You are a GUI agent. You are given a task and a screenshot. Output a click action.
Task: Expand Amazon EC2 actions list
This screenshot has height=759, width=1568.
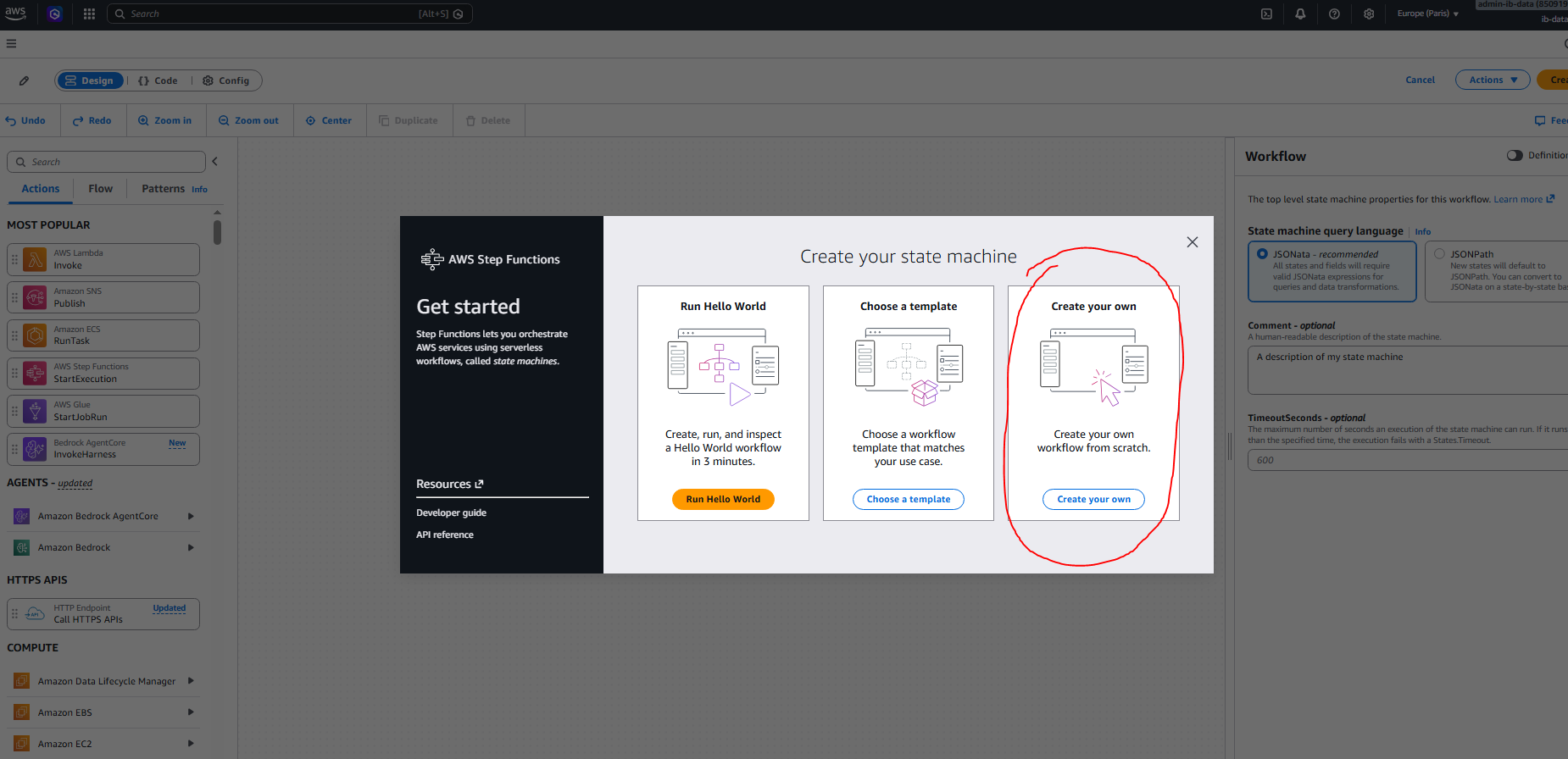click(x=191, y=744)
